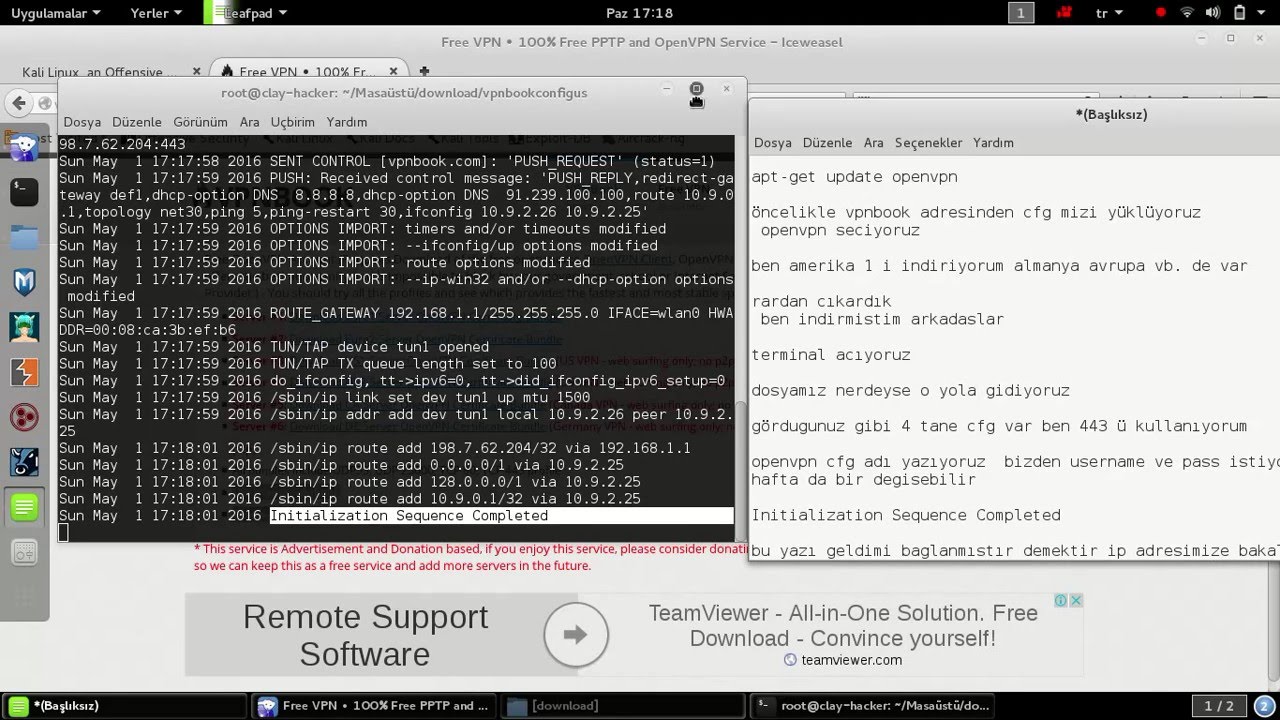Launch Burp Suite from the dock

pyautogui.click(x=23, y=372)
